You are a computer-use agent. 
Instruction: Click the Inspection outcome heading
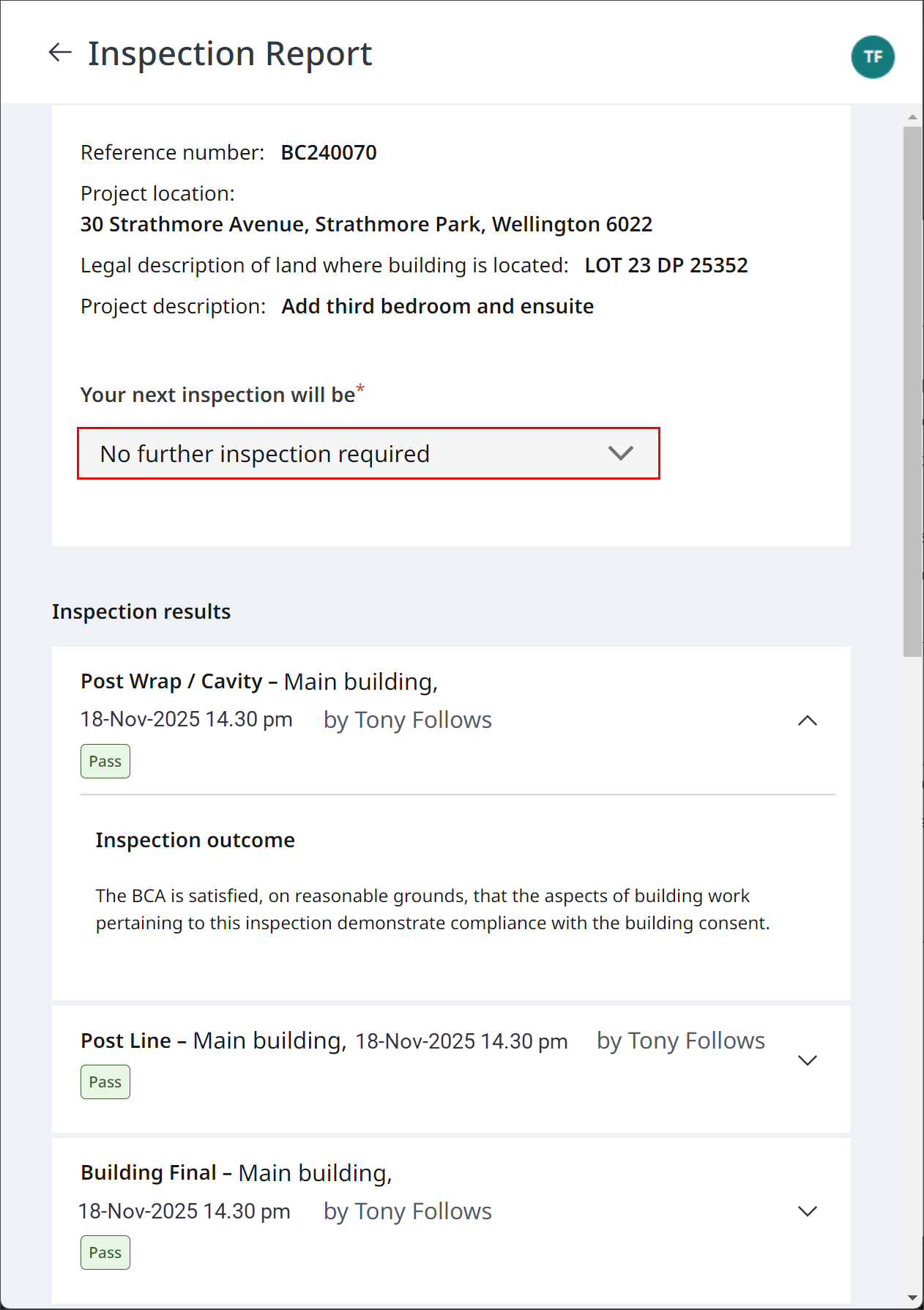coord(195,840)
